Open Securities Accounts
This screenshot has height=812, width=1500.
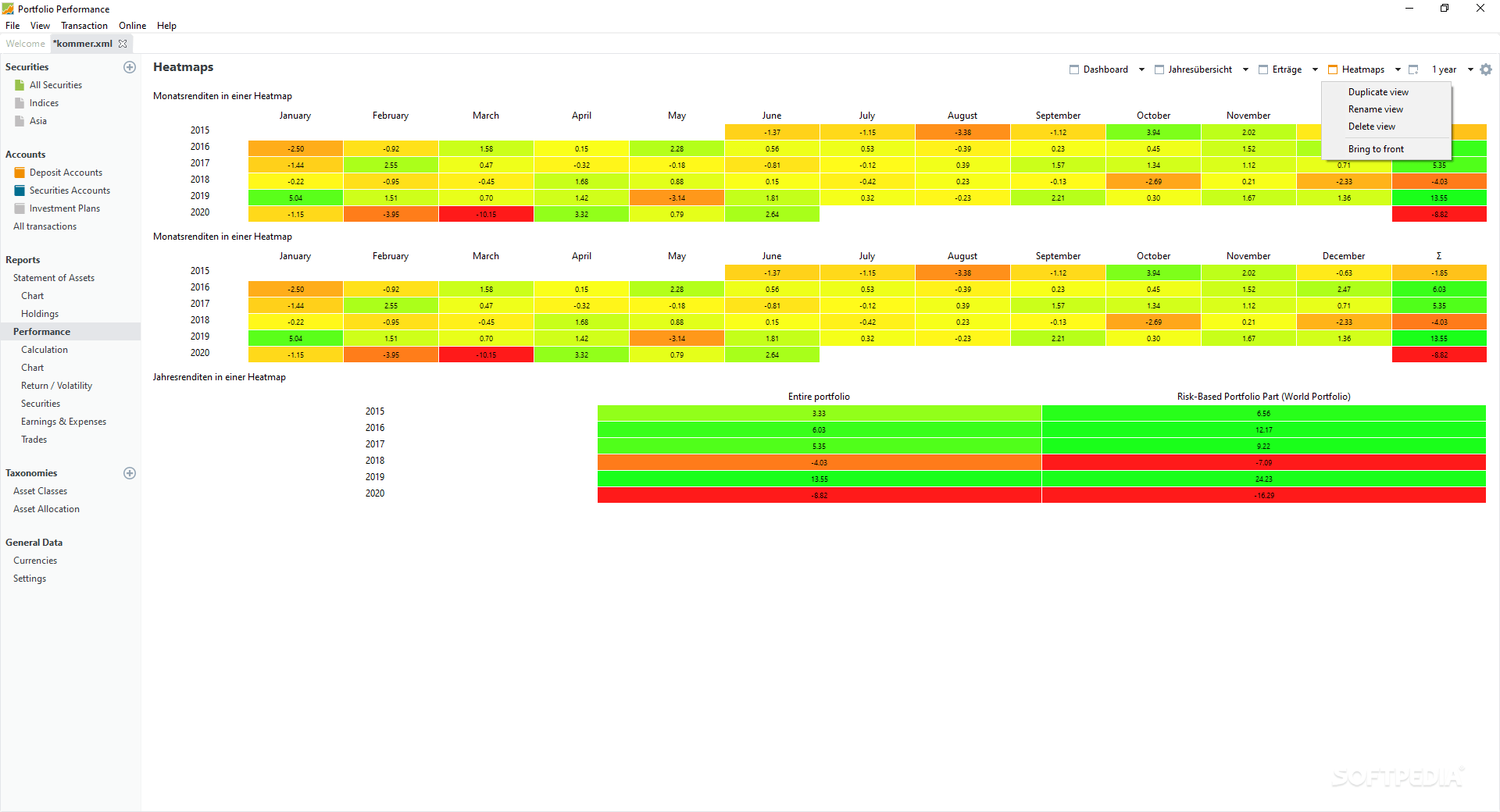point(70,190)
